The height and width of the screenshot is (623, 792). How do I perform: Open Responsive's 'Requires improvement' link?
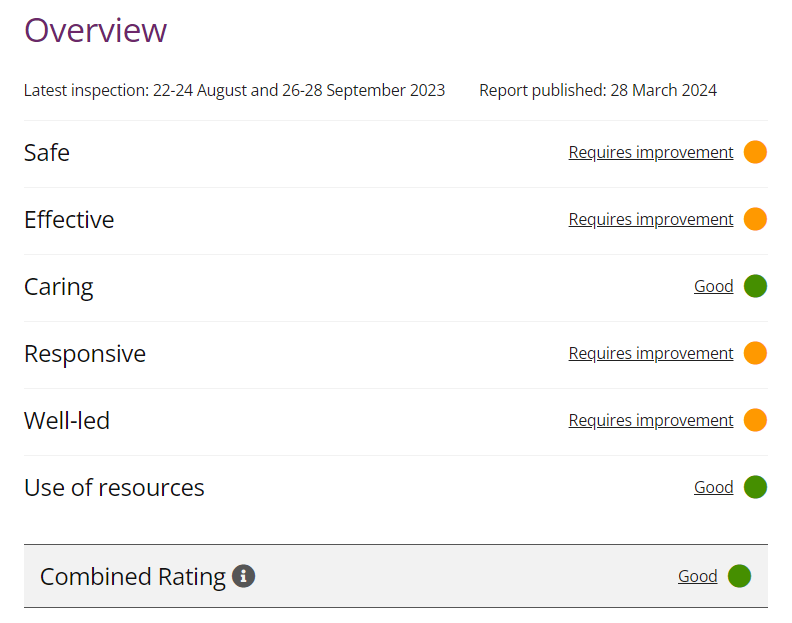(x=651, y=353)
